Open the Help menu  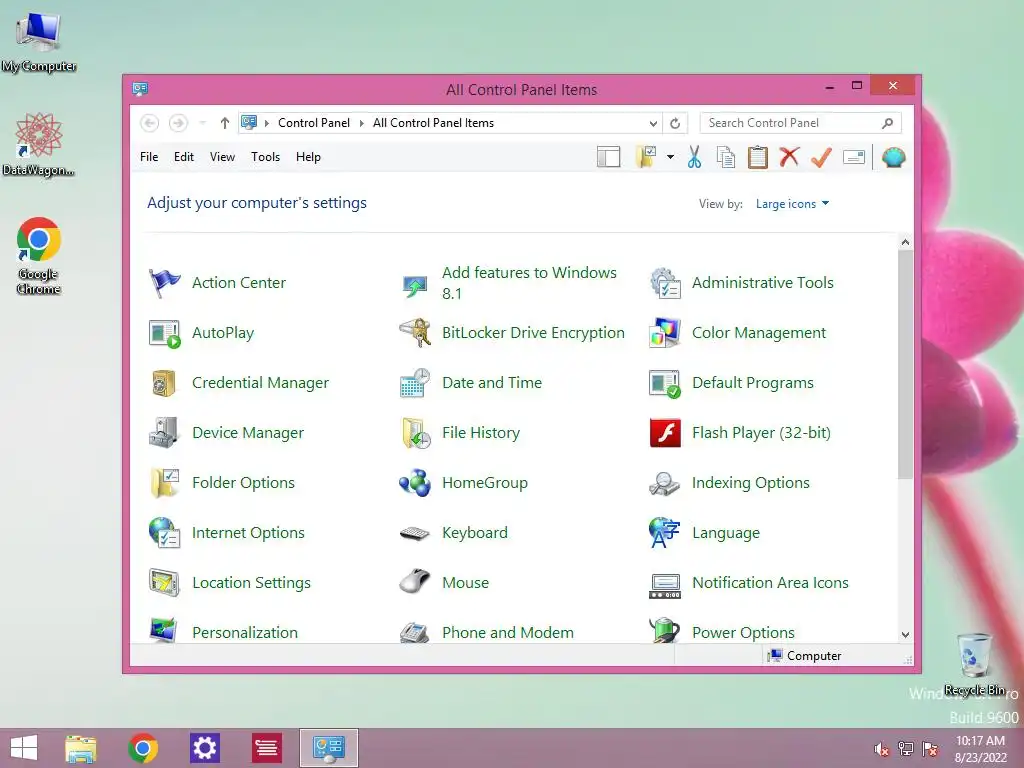(308, 157)
